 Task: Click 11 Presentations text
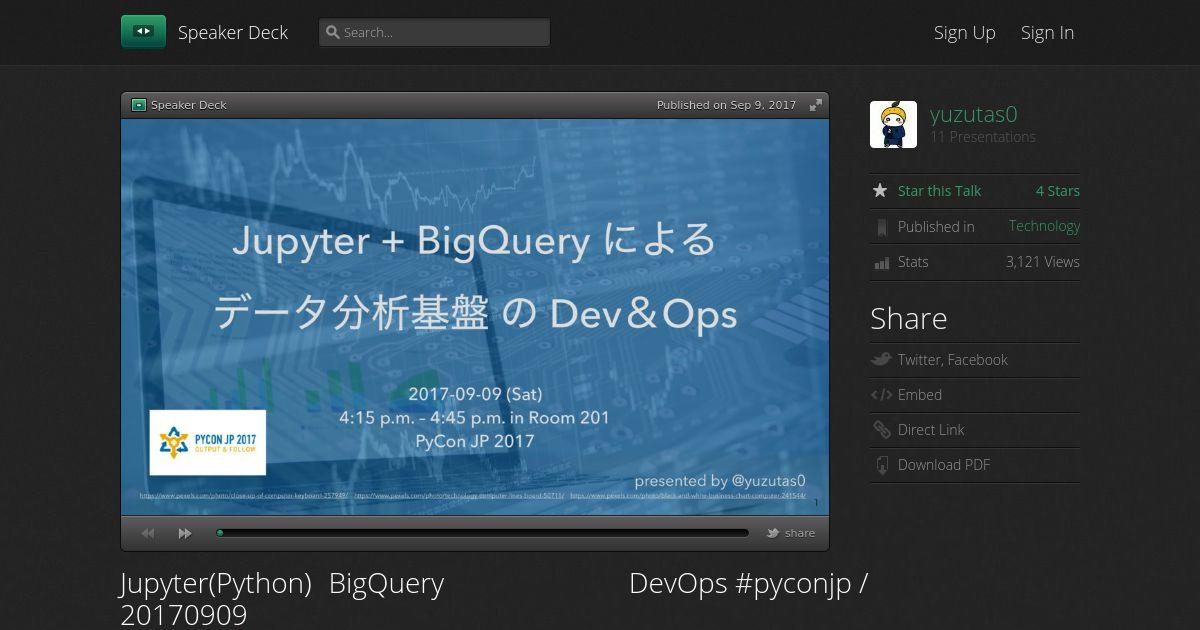(x=983, y=137)
